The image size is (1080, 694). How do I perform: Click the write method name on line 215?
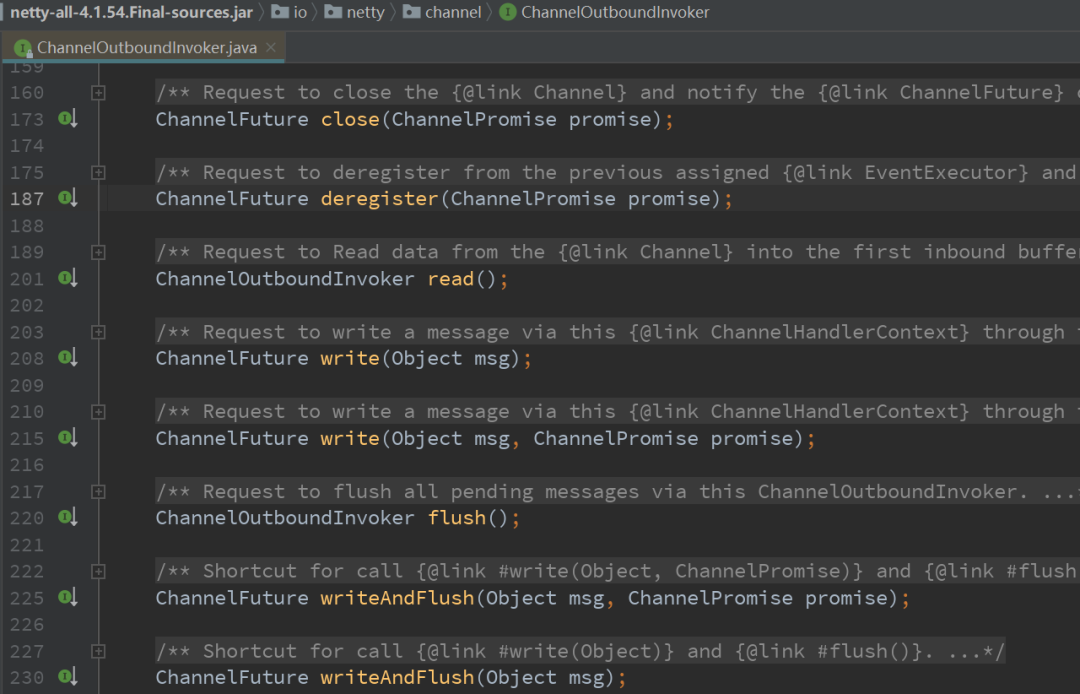coord(350,438)
